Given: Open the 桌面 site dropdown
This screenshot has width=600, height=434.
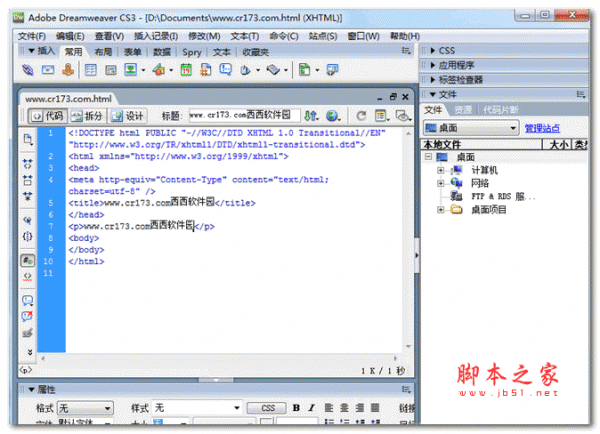Looking at the screenshot, I should click(471, 128).
